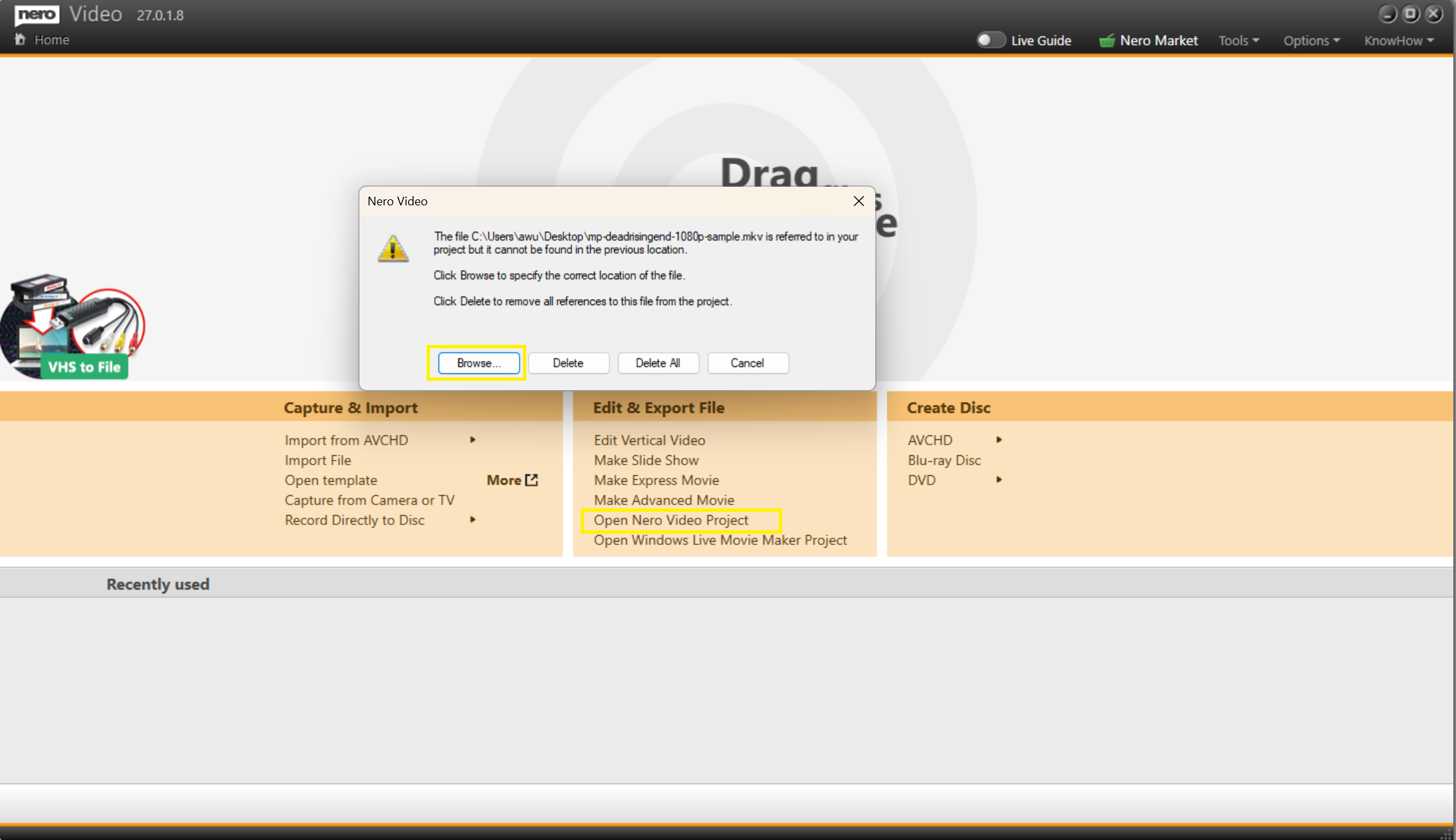Click the Delete All button

pyautogui.click(x=658, y=363)
